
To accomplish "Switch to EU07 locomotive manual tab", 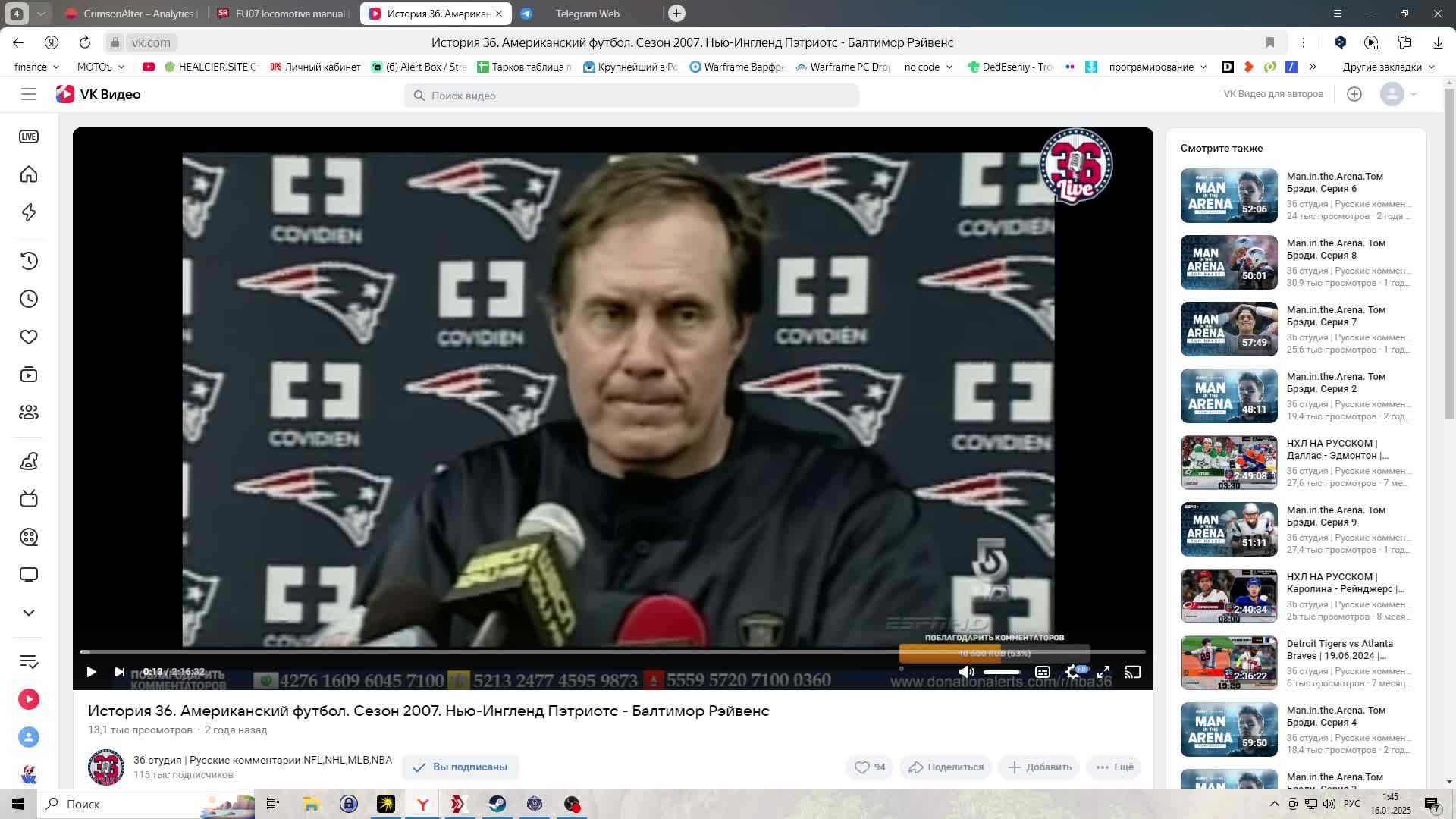I will (282, 14).
